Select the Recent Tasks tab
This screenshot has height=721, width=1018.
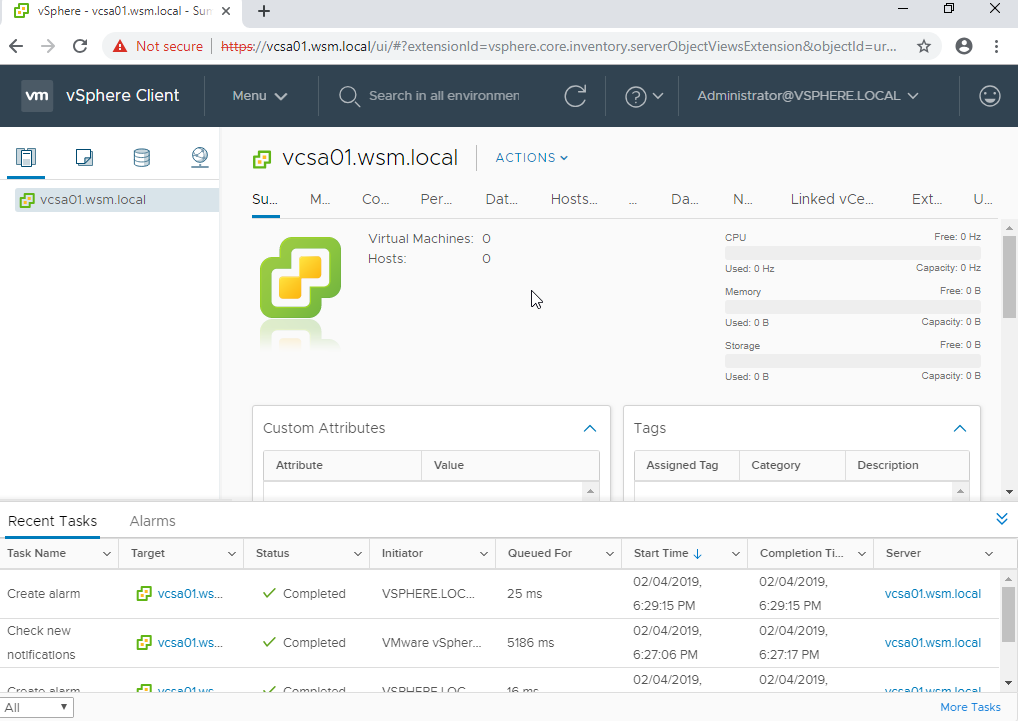click(x=52, y=521)
